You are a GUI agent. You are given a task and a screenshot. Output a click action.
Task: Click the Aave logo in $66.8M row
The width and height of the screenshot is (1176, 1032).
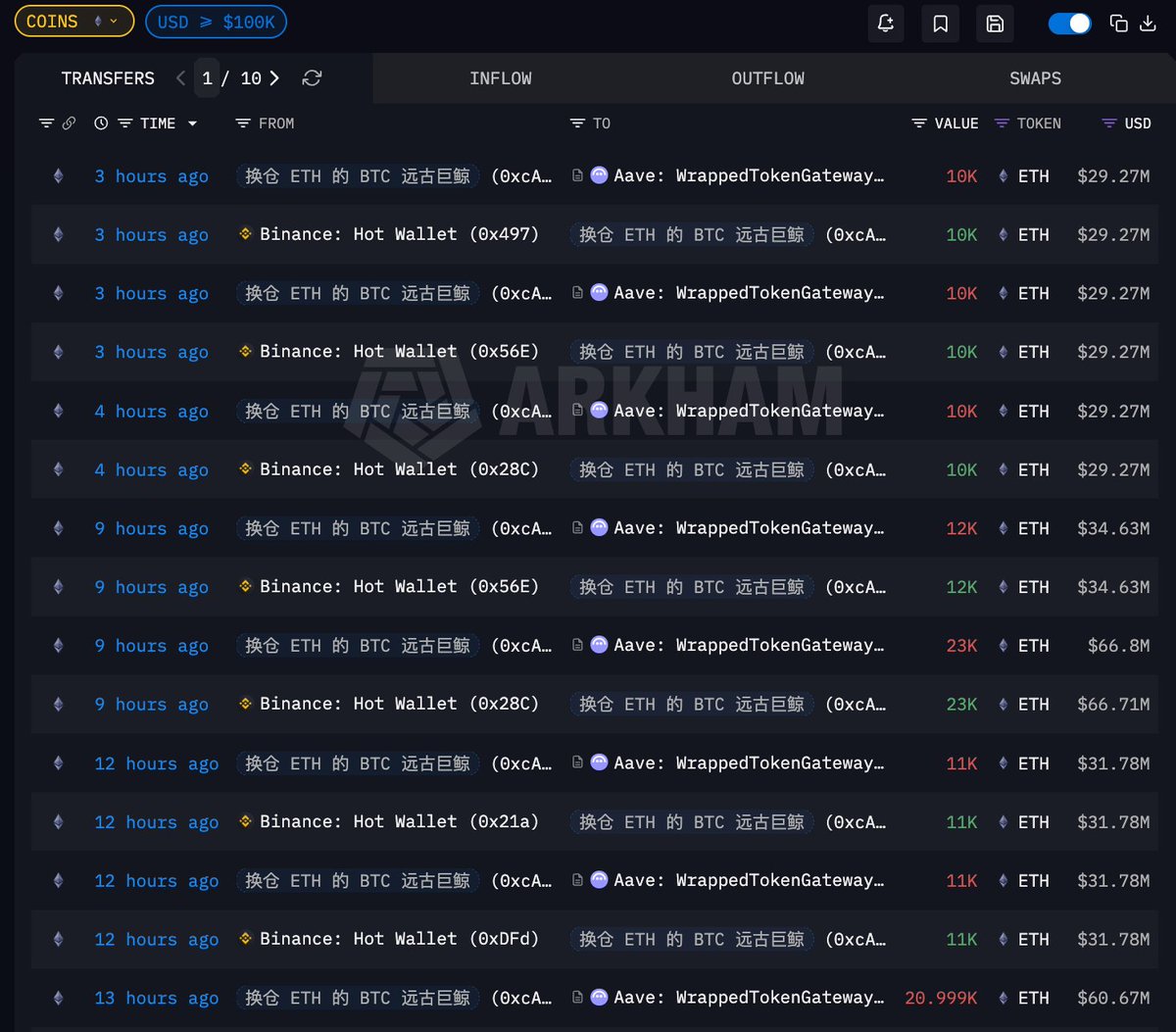(599, 645)
